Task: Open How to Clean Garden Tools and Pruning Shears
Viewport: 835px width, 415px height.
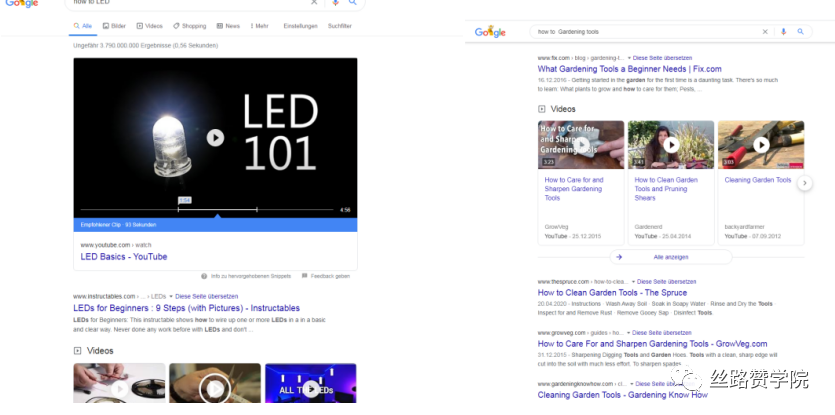Action: 666,189
